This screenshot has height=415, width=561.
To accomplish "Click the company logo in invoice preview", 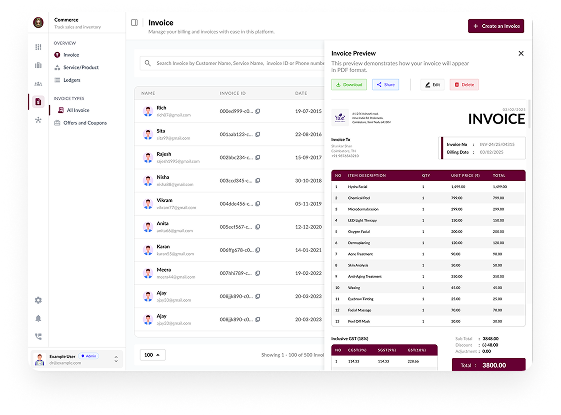I will coord(340,117).
